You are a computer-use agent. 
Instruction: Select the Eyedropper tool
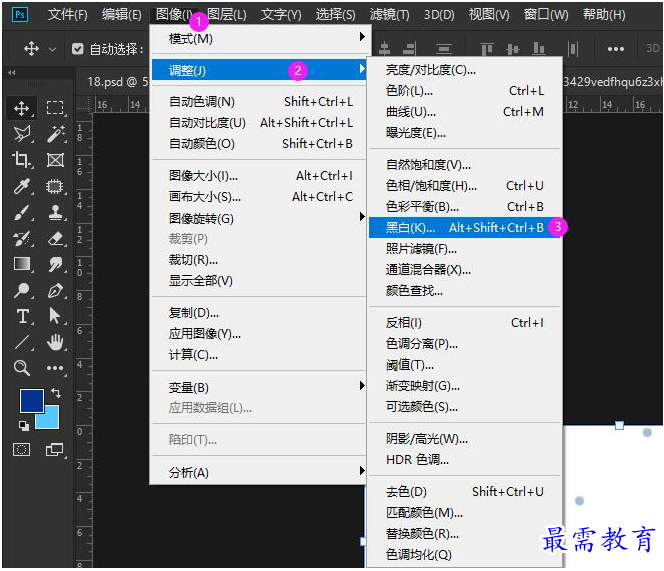[22, 186]
